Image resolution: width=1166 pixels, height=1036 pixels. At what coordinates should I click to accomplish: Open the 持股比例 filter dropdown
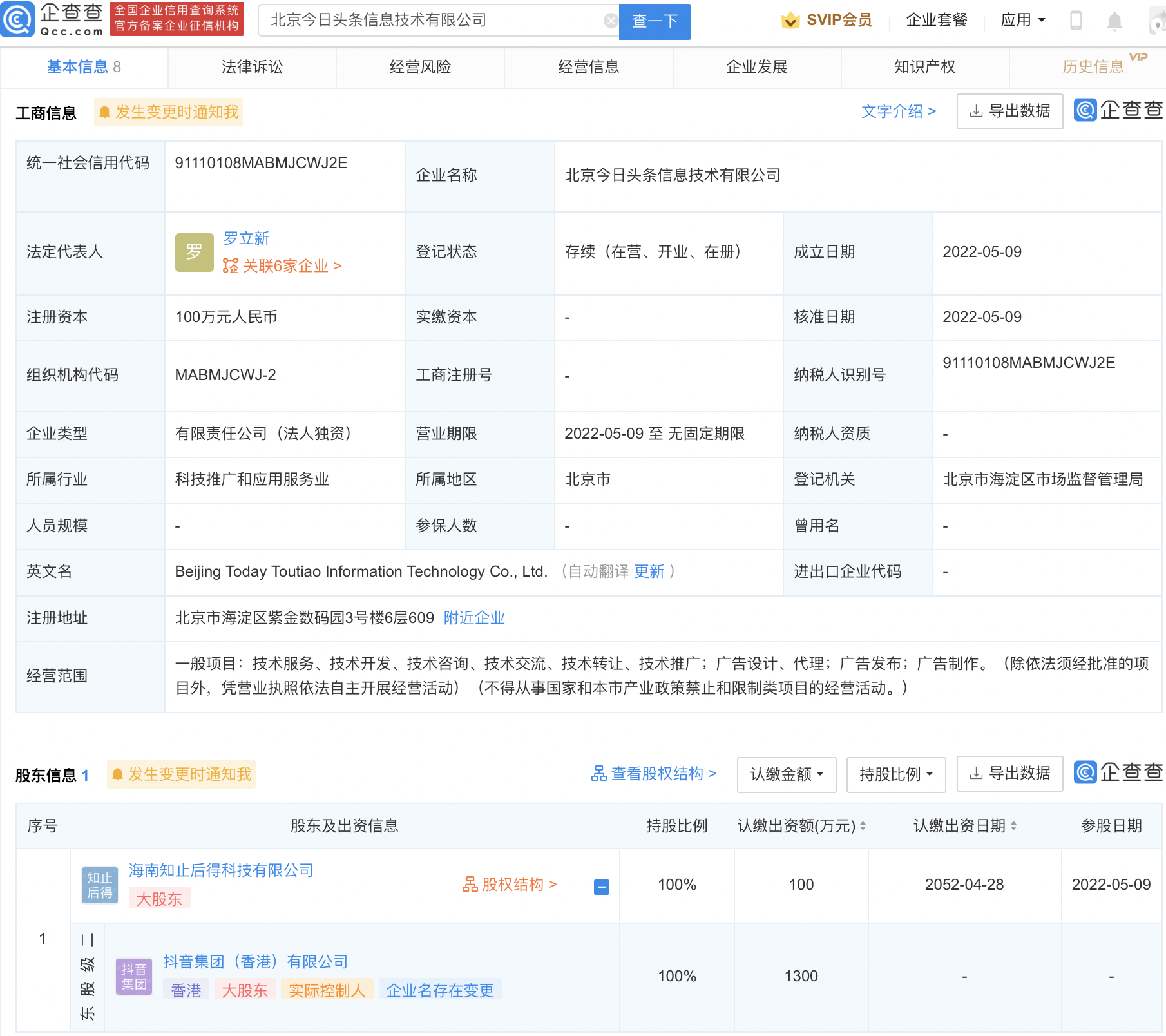click(895, 774)
